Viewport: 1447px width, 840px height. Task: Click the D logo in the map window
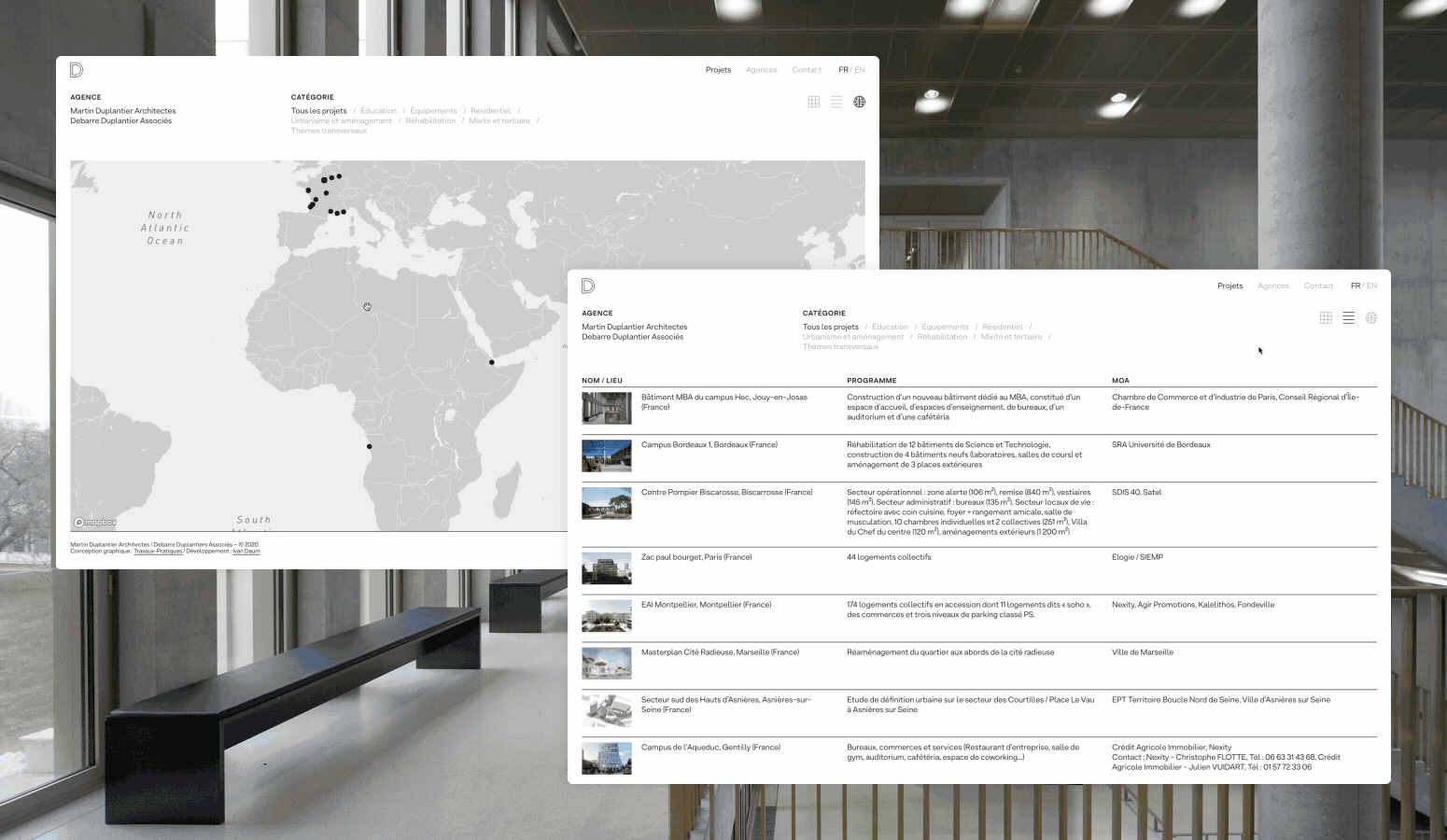coord(77,70)
